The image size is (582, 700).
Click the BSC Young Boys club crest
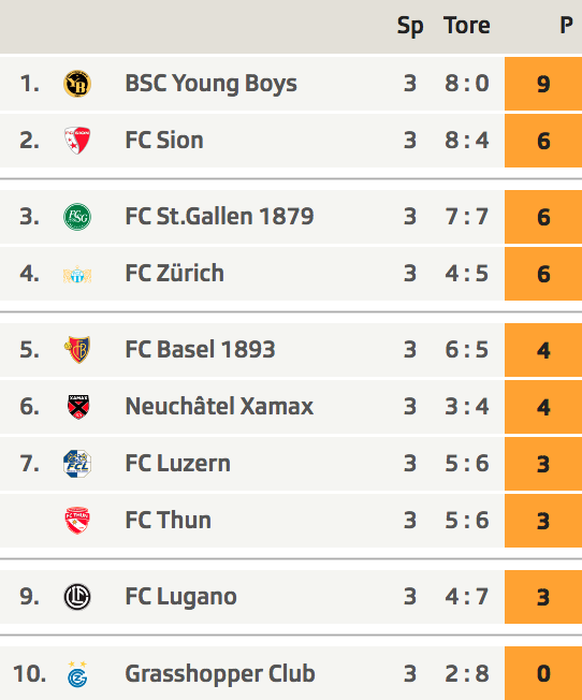click(77, 83)
